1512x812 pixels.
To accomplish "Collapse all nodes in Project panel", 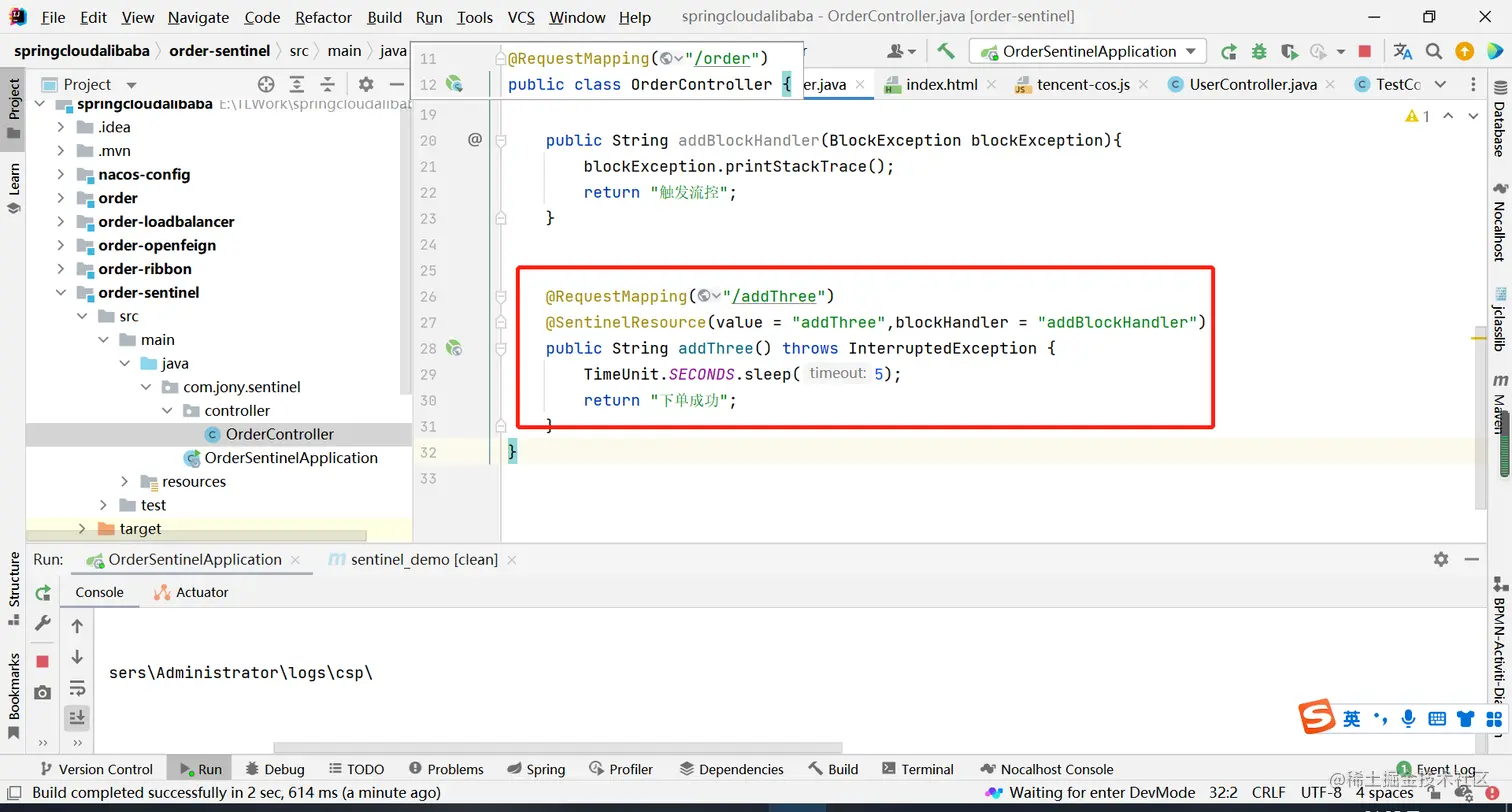I will click(328, 84).
